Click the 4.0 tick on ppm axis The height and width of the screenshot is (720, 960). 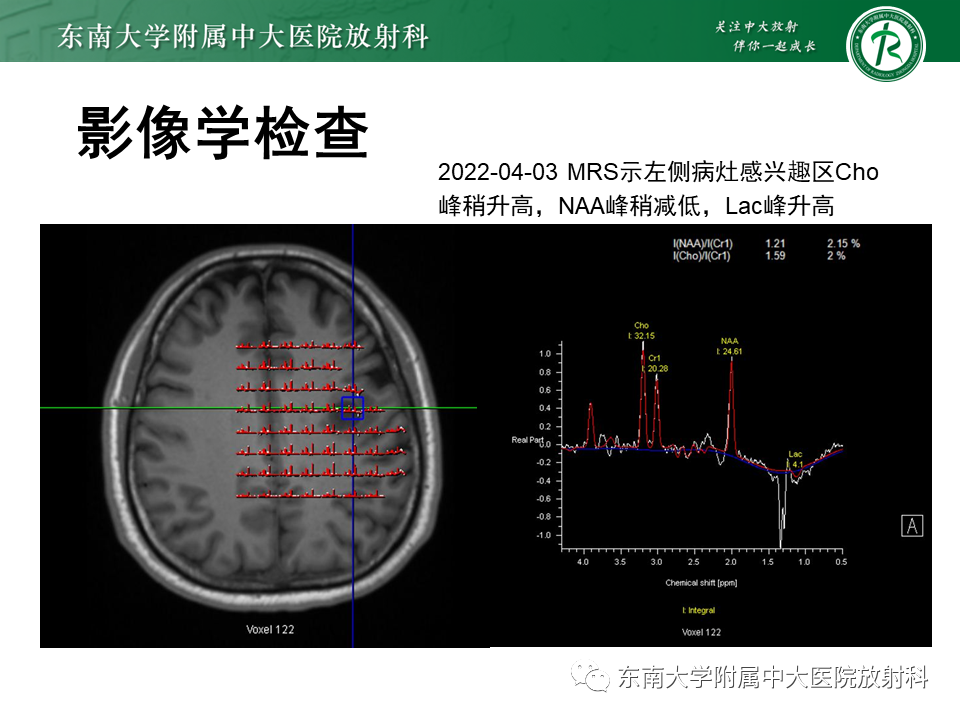(582, 562)
